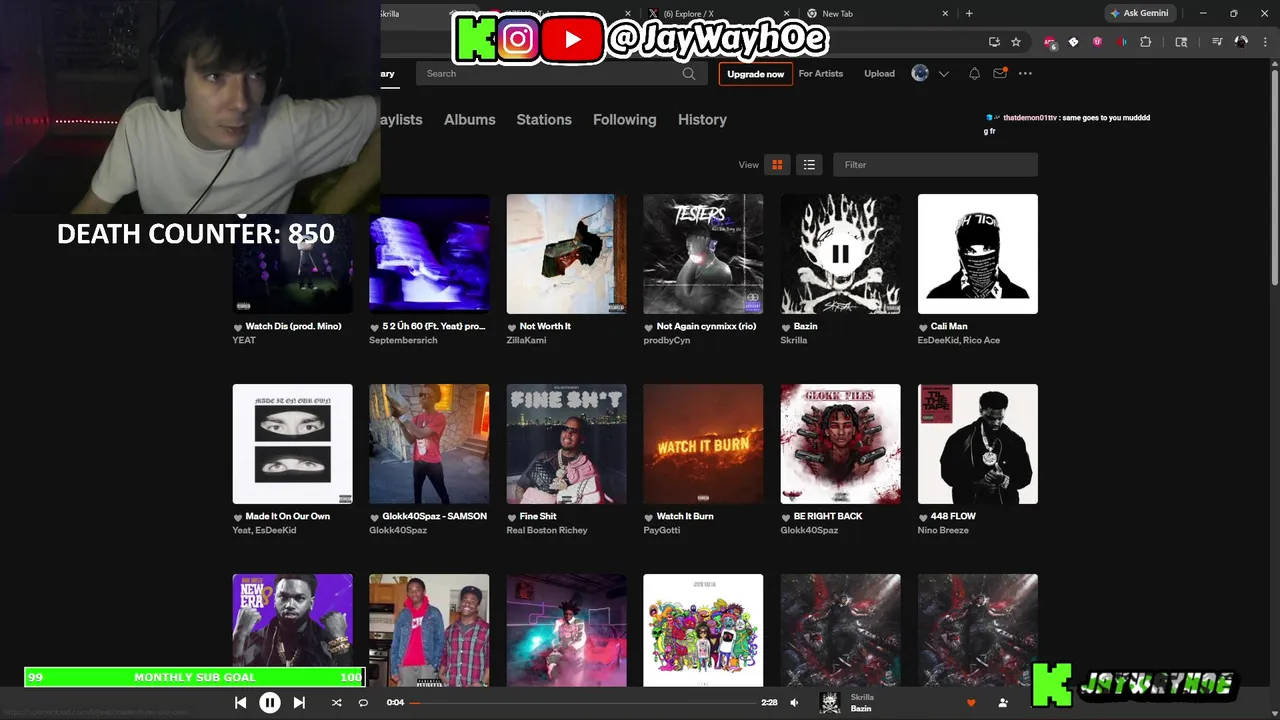Open the three-dot more menu in the header
The width and height of the screenshot is (1280, 720).
click(1025, 74)
